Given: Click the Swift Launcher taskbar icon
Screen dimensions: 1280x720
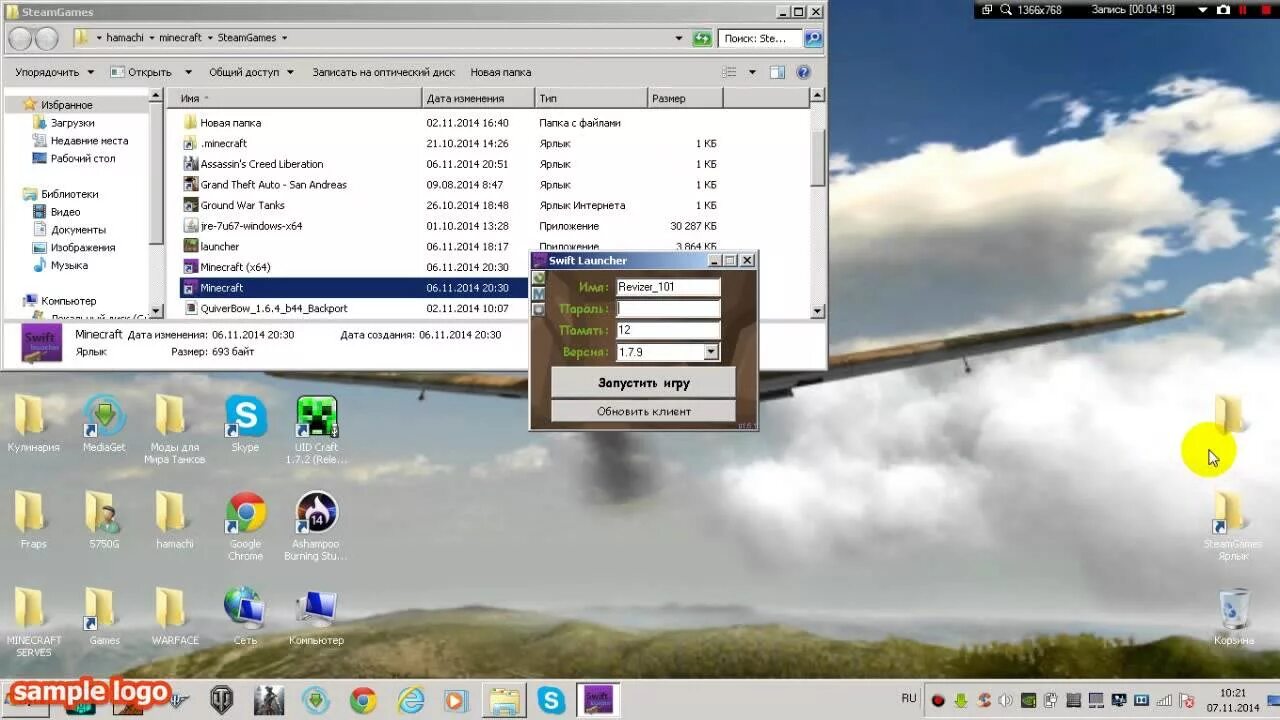Looking at the screenshot, I should 598,699.
